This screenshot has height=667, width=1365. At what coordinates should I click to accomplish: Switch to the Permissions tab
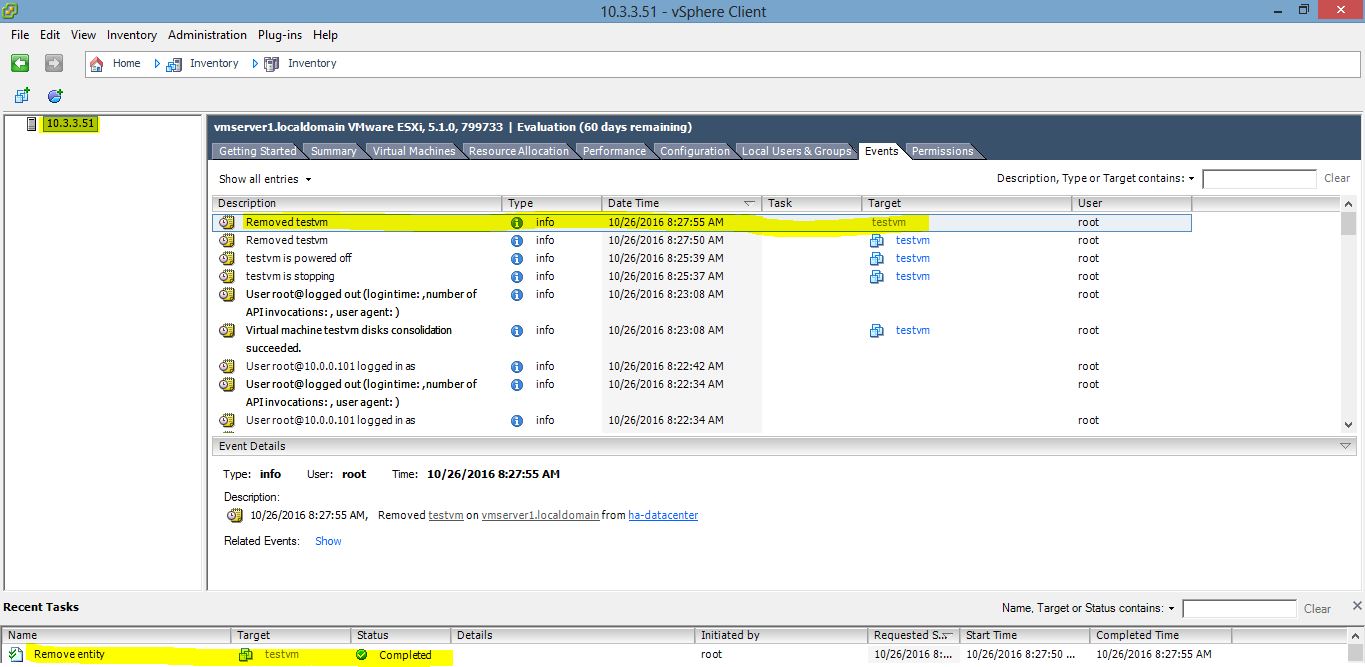(x=942, y=151)
